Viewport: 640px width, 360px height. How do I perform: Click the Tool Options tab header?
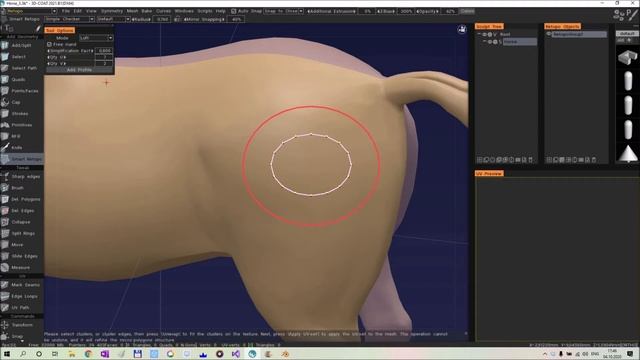coord(60,30)
